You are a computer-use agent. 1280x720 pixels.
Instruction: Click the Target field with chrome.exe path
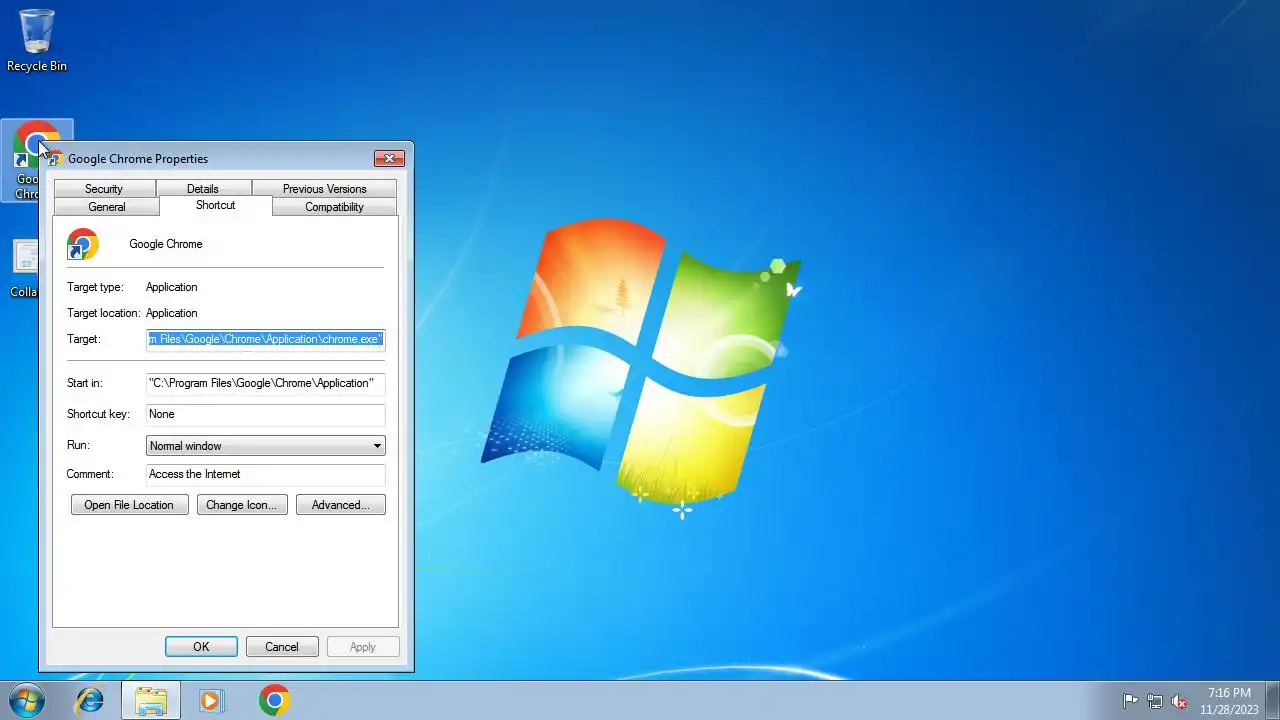tap(265, 339)
